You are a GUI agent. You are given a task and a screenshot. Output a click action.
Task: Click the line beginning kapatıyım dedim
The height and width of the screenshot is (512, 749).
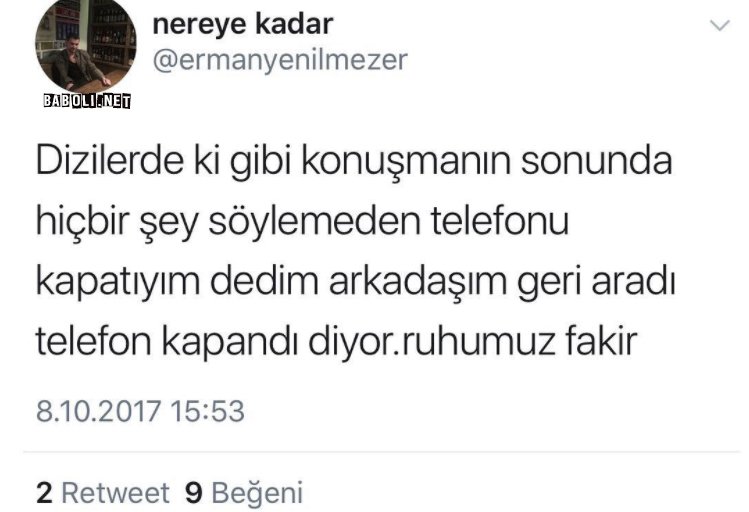click(x=355, y=282)
